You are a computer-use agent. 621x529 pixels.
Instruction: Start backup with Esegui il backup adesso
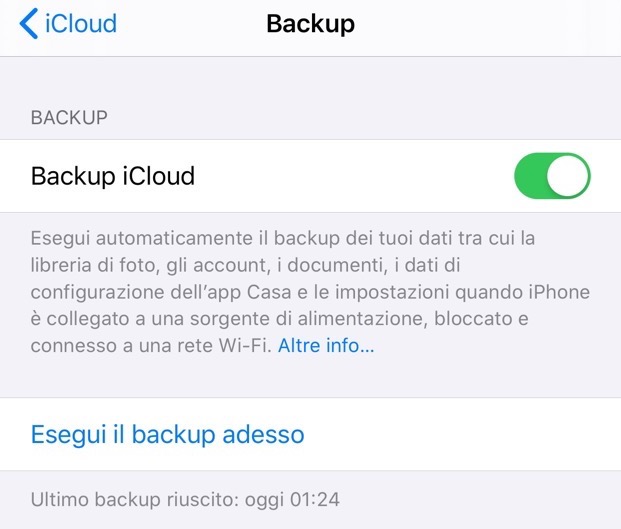click(x=168, y=434)
